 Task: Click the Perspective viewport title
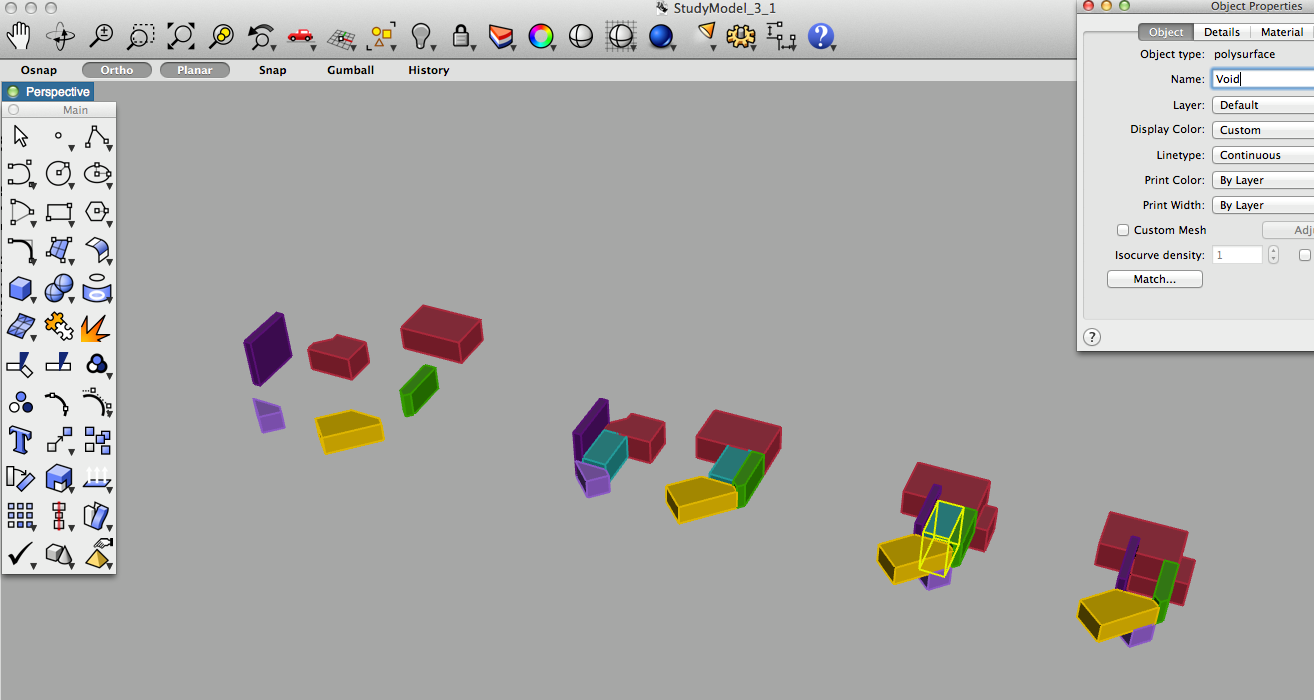pos(57,92)
